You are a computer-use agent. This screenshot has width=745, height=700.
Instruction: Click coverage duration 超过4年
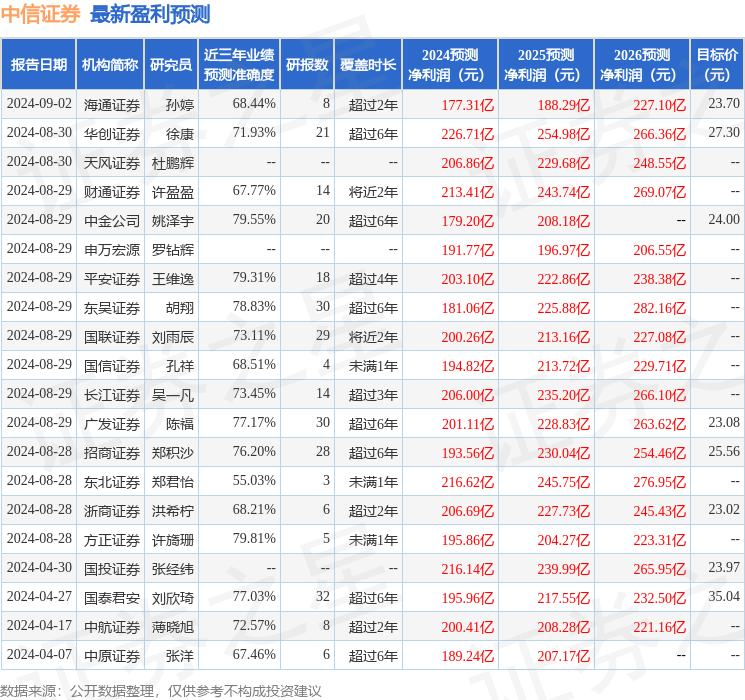coord(373,278)
